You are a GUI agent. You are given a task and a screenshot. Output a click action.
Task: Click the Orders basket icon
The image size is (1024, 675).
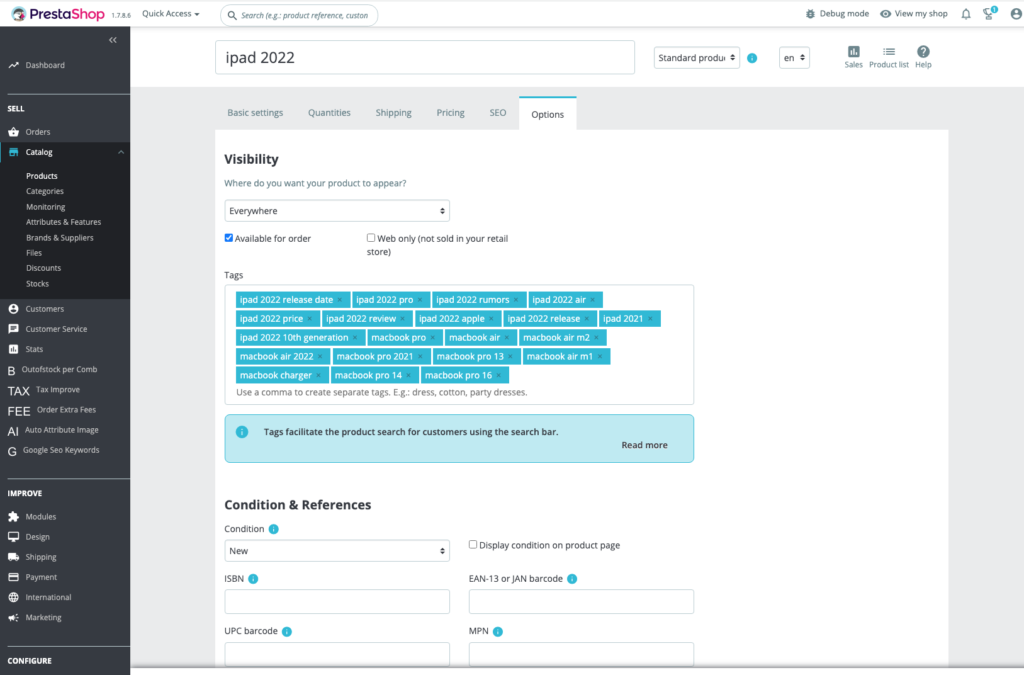tap(13, 132)
